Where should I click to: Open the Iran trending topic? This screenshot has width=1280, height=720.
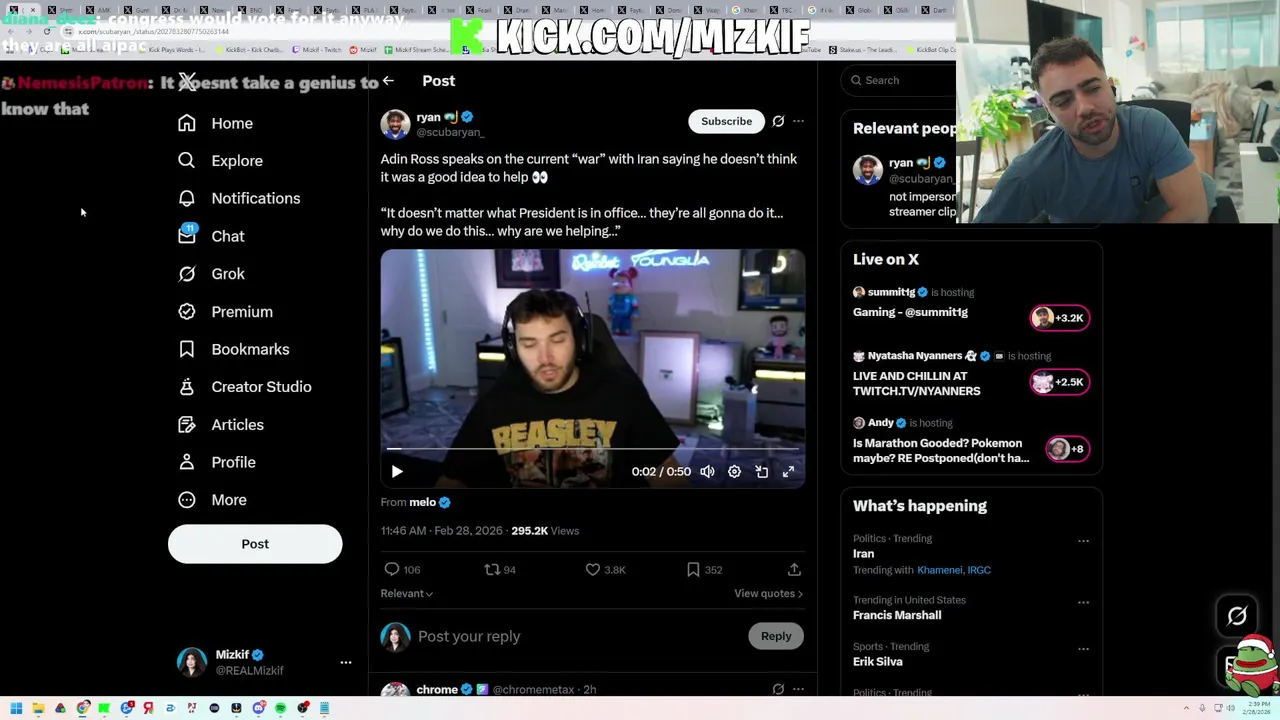pyautogui.click(x=863, y=553)
